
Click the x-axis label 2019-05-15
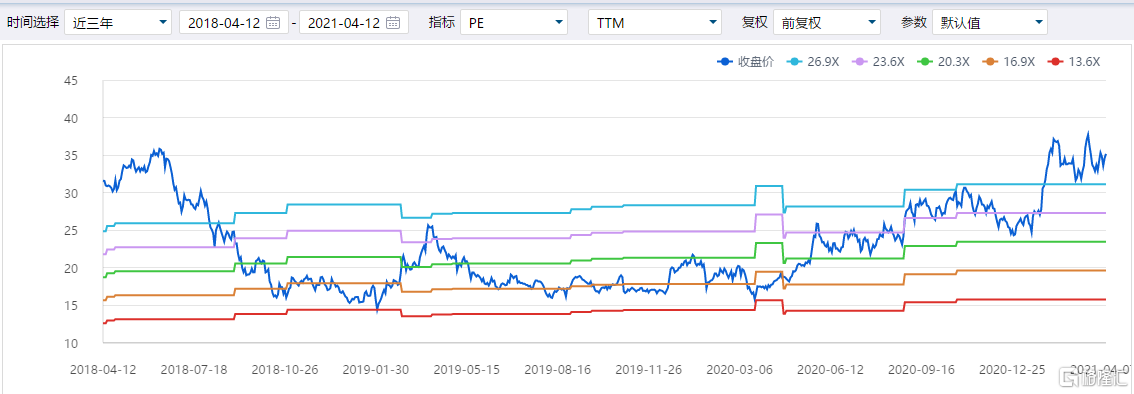tap(466, 369)
